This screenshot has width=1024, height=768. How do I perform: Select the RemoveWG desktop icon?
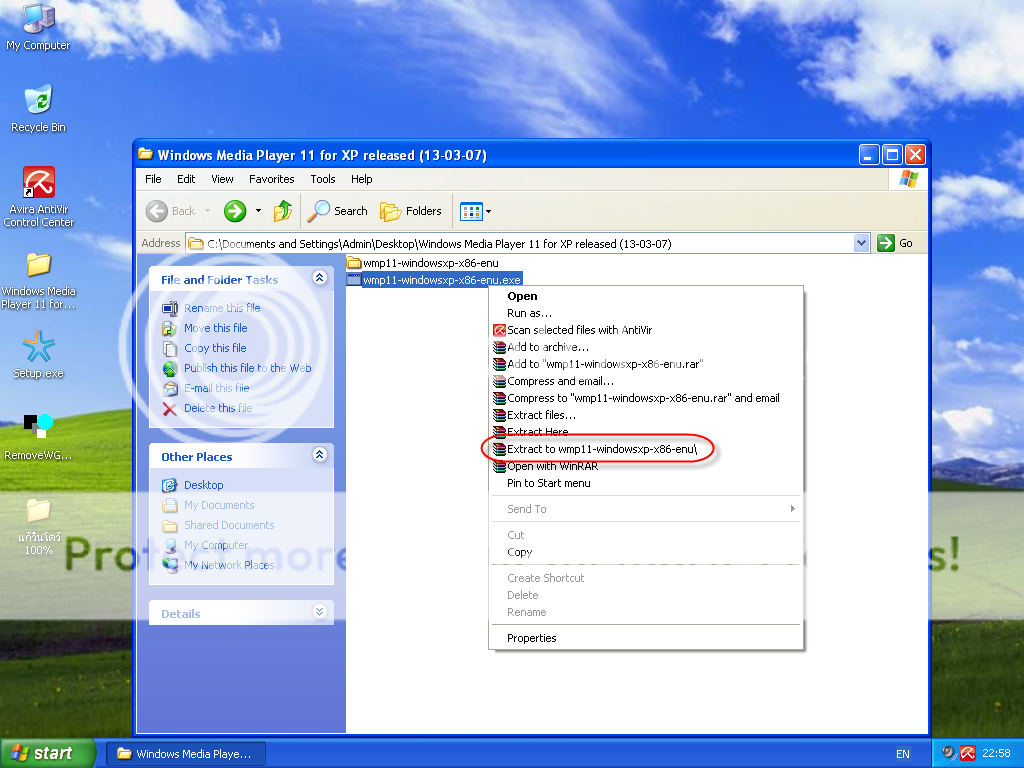point(39,437)
